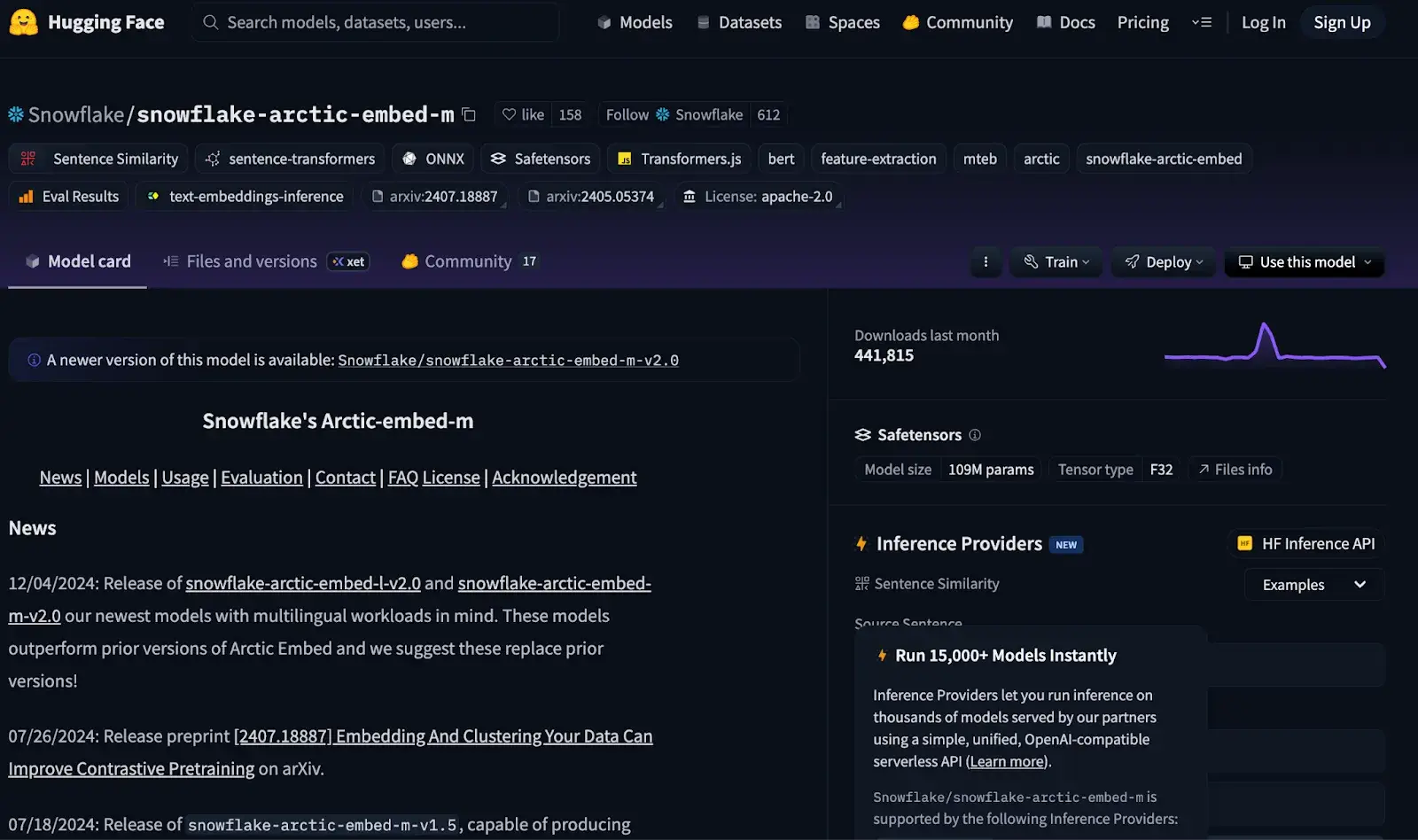
Task: Open the Use this model dropdown
Action: tap(1305, 261)
